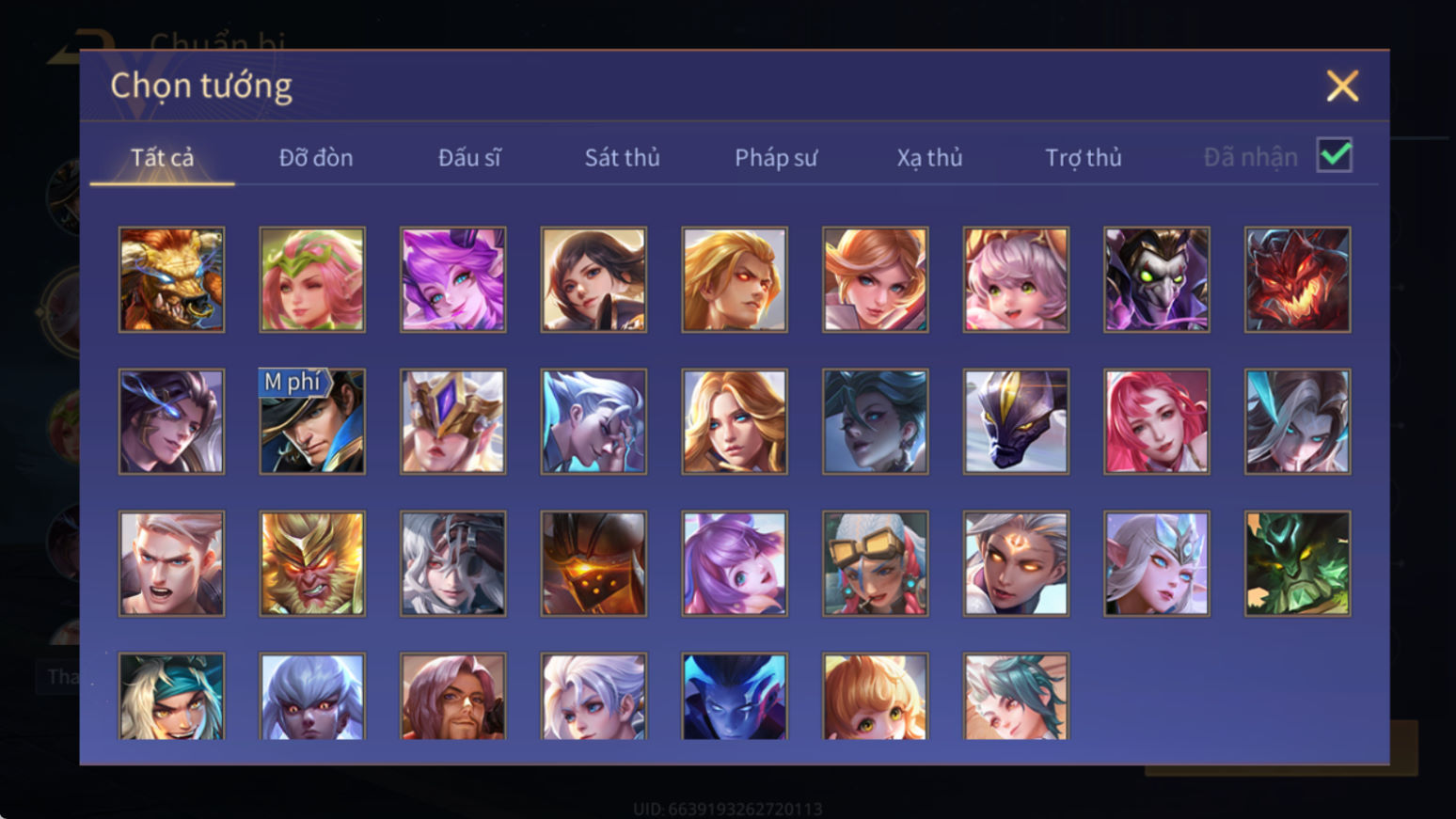
Task: Select the dark armored glowing-visor hero
Action: pyautogui.click(x=593, y=563)
